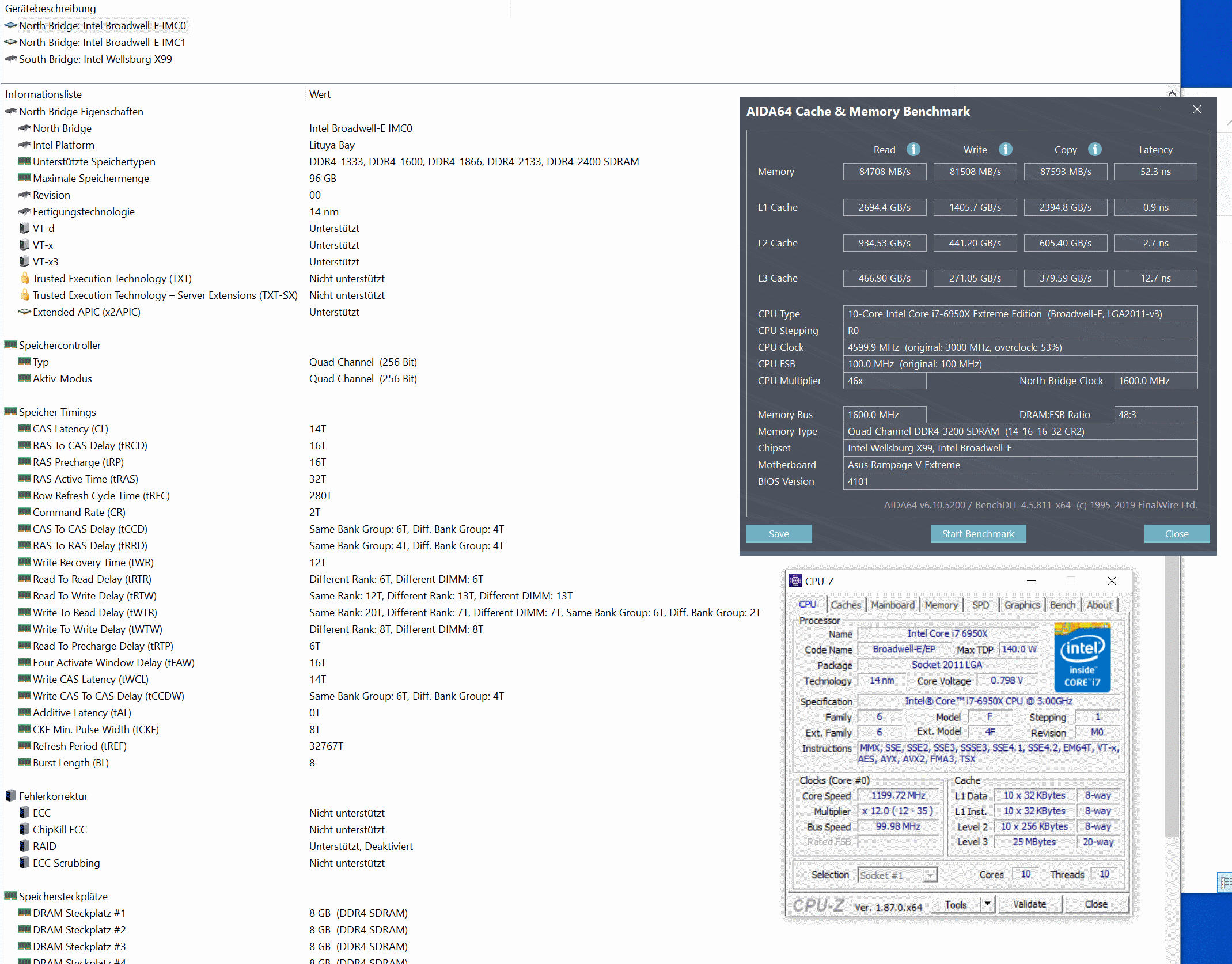Select the CPU tab in CPU-Z
This screenshot has width=1232, height=964.
(x=808, y=604)
